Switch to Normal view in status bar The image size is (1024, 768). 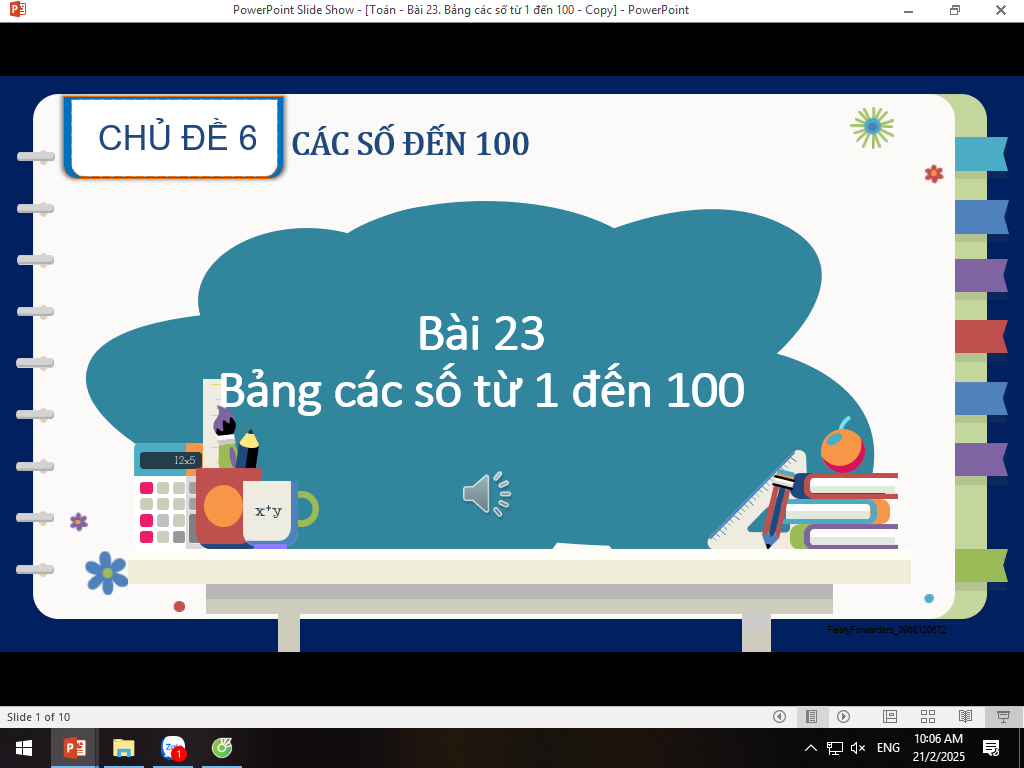coord(889,717)
